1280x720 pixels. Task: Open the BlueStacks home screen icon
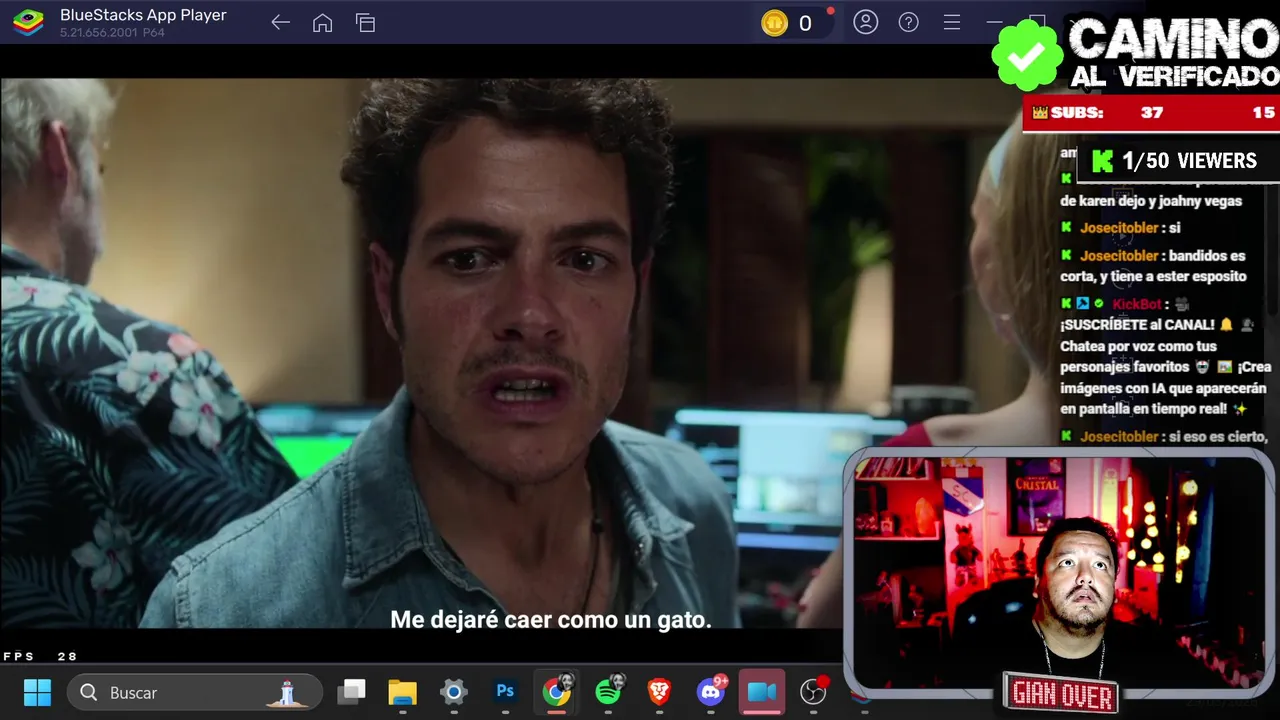[x=322, y=23]
